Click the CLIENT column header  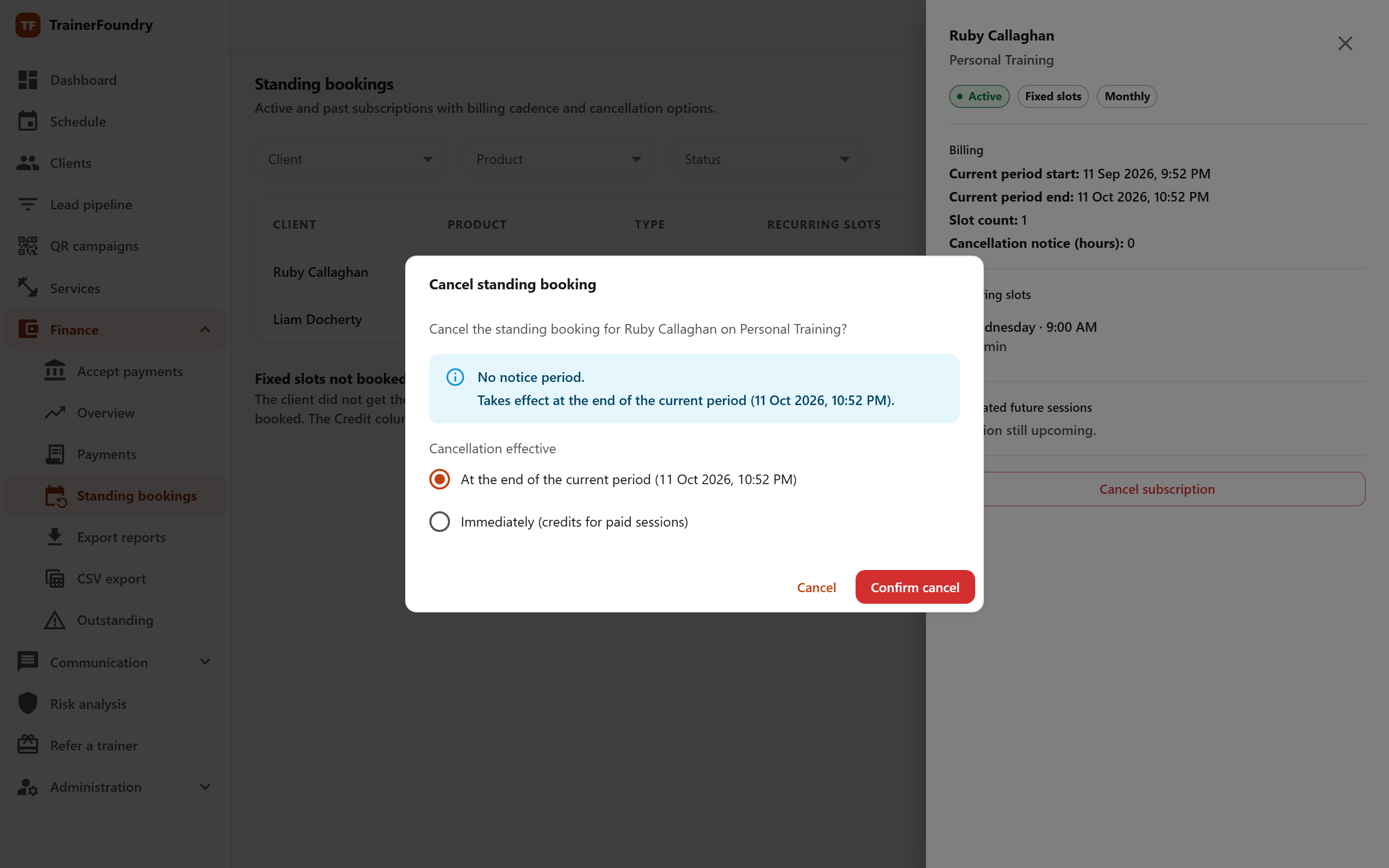[295, 224]
